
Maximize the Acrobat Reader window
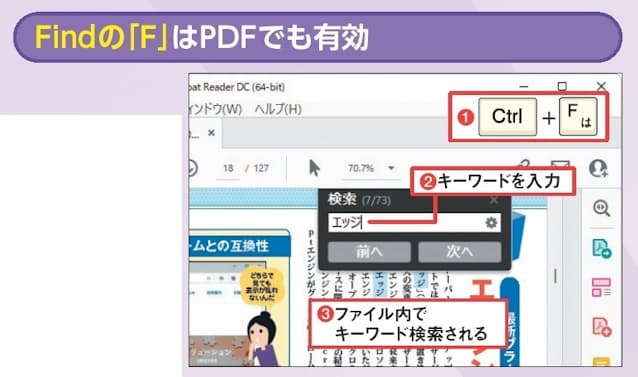click(562, 86)
